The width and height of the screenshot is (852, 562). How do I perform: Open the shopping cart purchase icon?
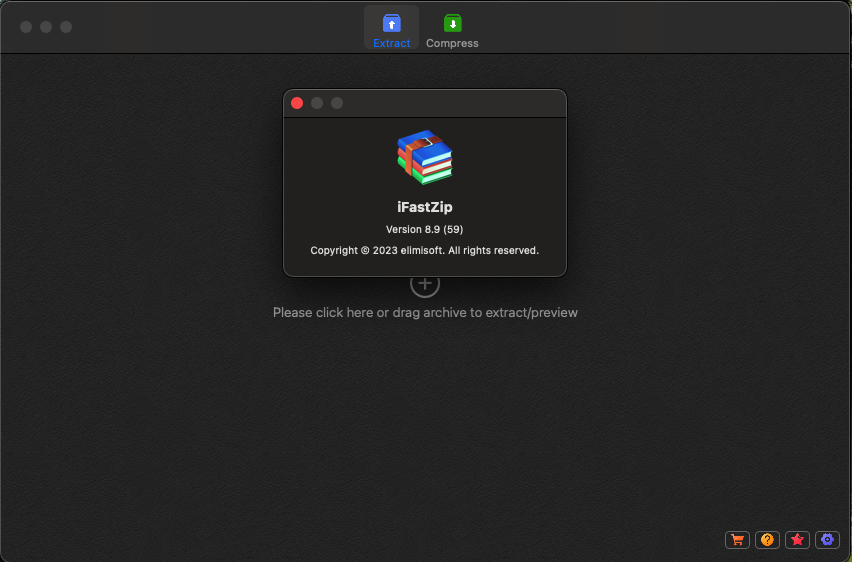[737, 540]
